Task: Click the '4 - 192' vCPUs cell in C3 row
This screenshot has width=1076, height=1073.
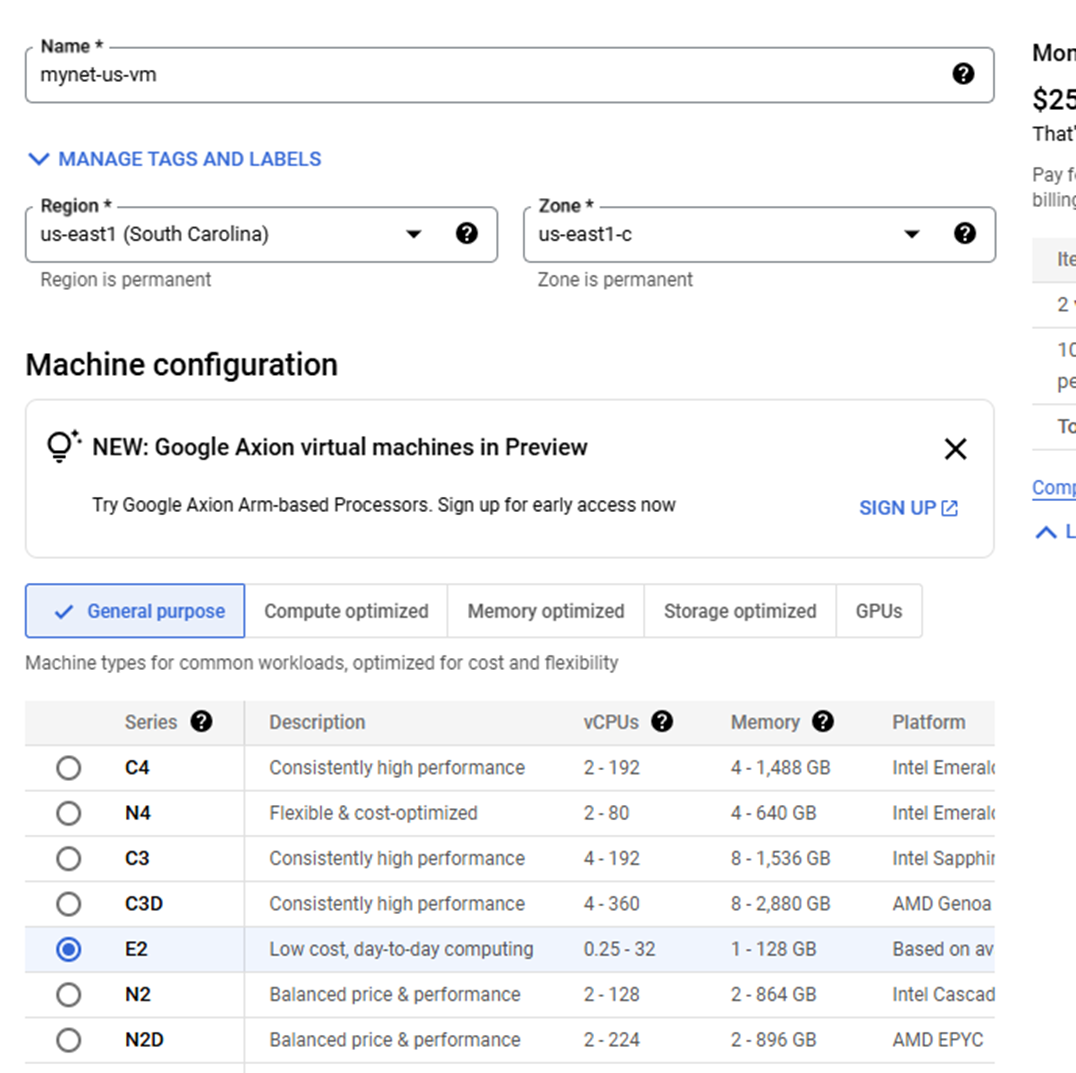Action: coord(611,858)
